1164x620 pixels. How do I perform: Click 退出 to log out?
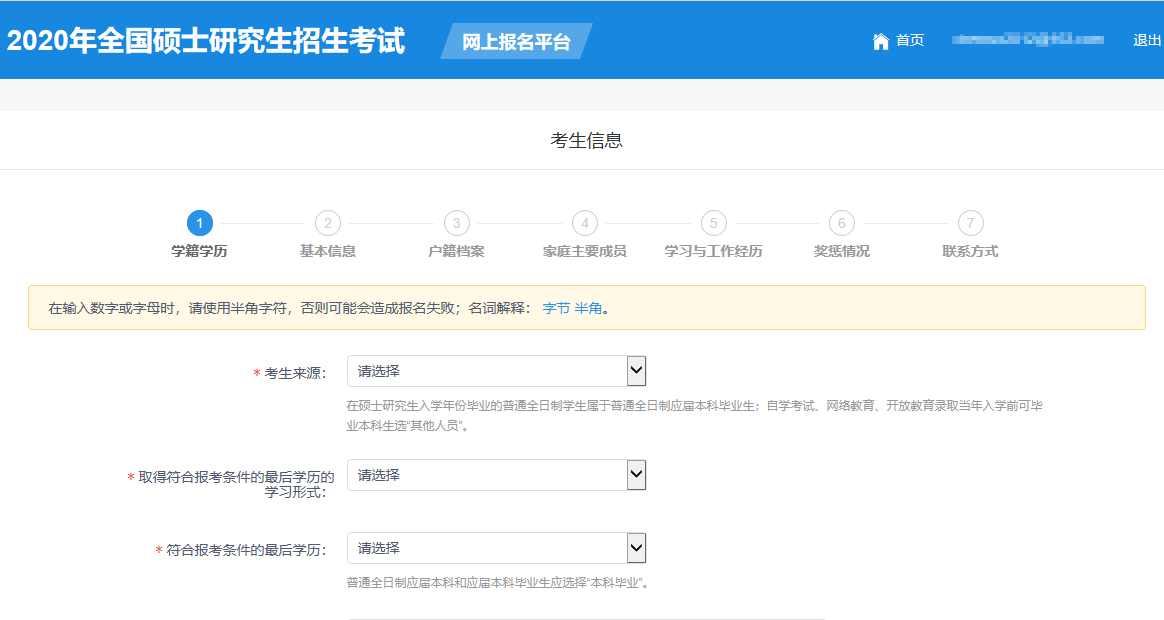pos(1146,41)
